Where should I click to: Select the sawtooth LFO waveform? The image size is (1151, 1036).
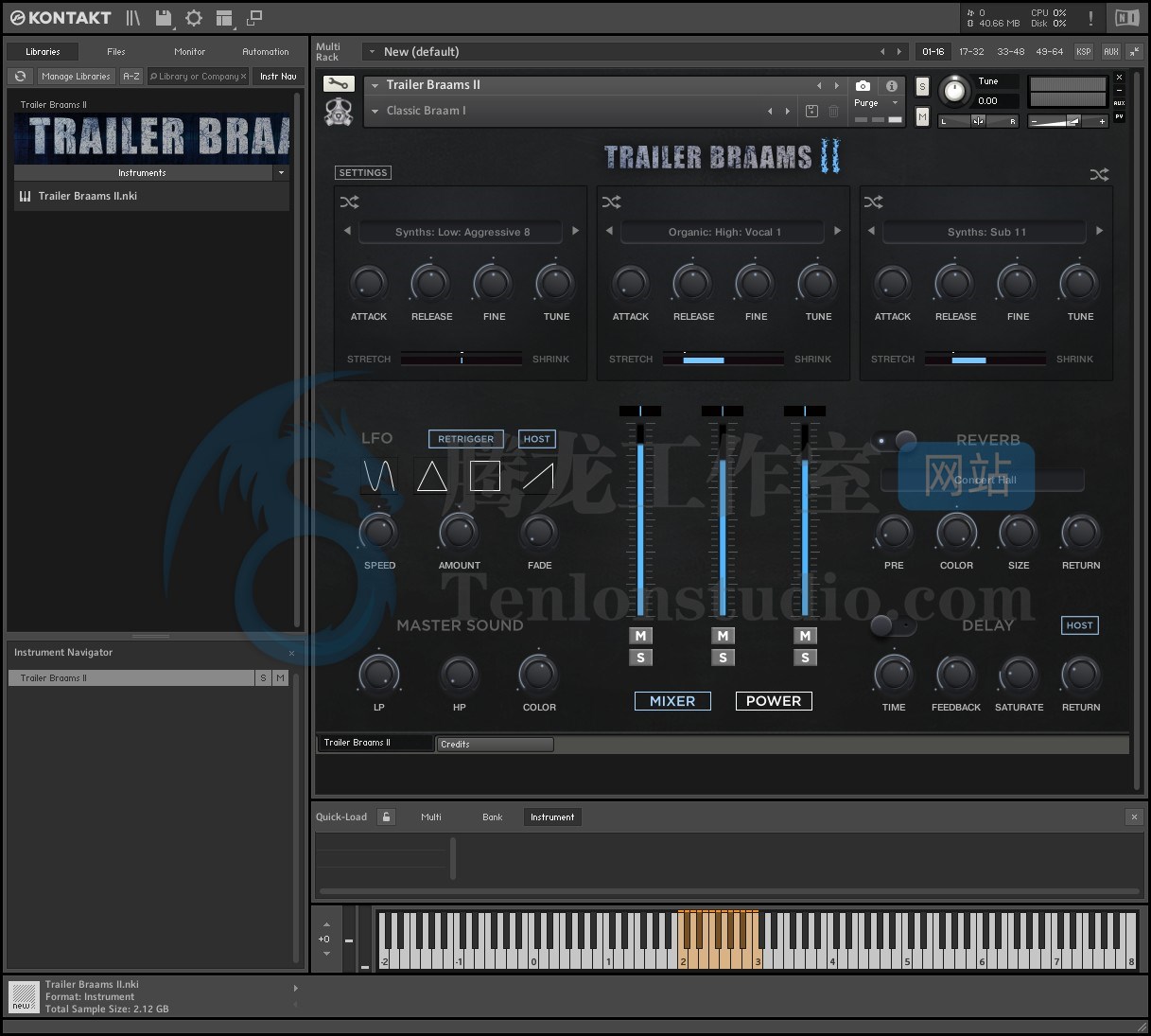coord(537,475)
